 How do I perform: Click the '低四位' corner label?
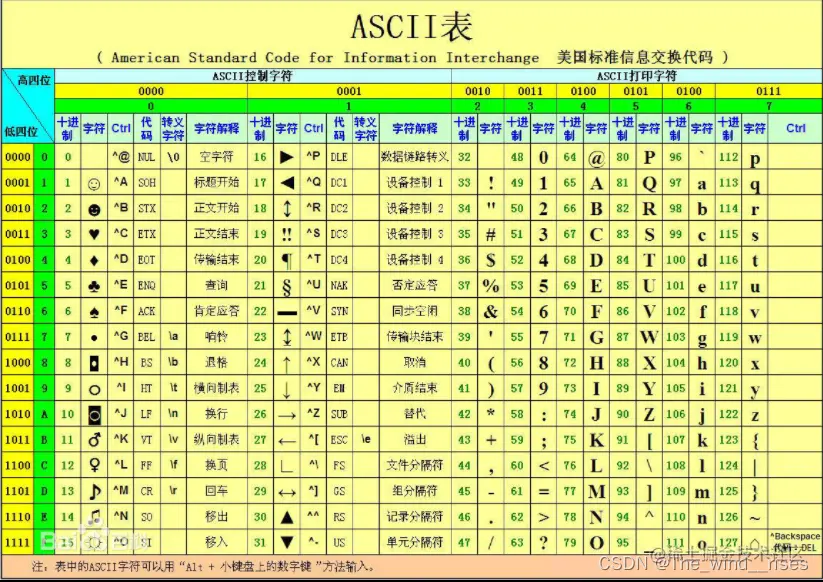coord(21,132)
